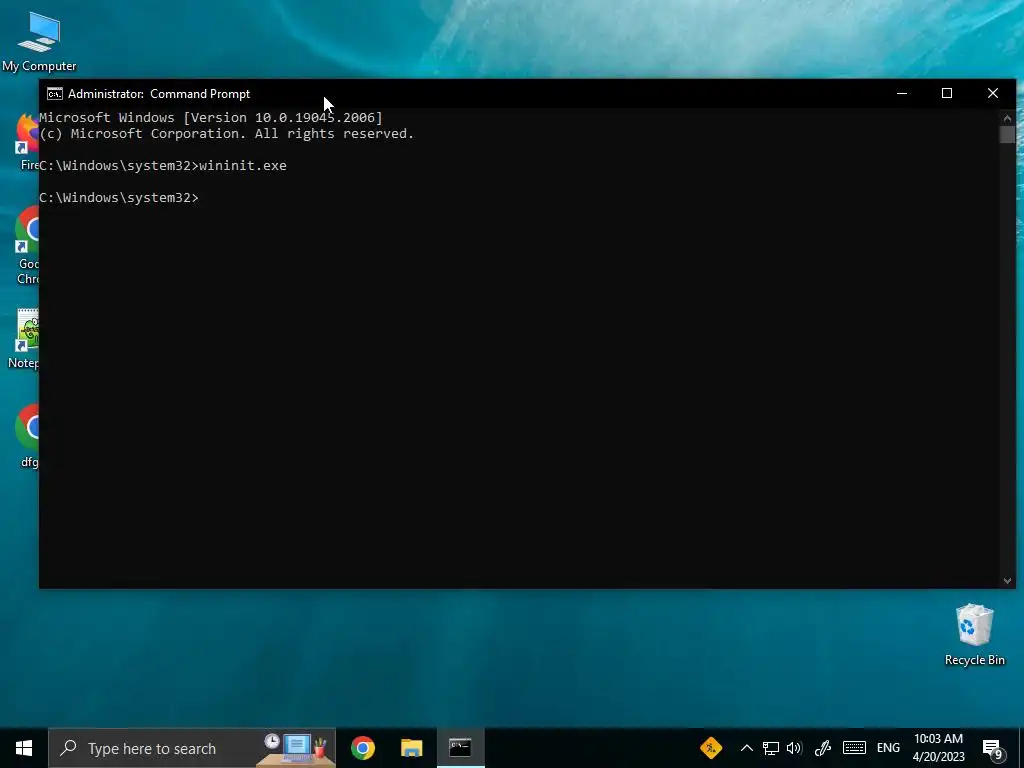Click the console scrollbar up arrow
This screenshot has height=768, width=1024.
[x=1007, y=118]
